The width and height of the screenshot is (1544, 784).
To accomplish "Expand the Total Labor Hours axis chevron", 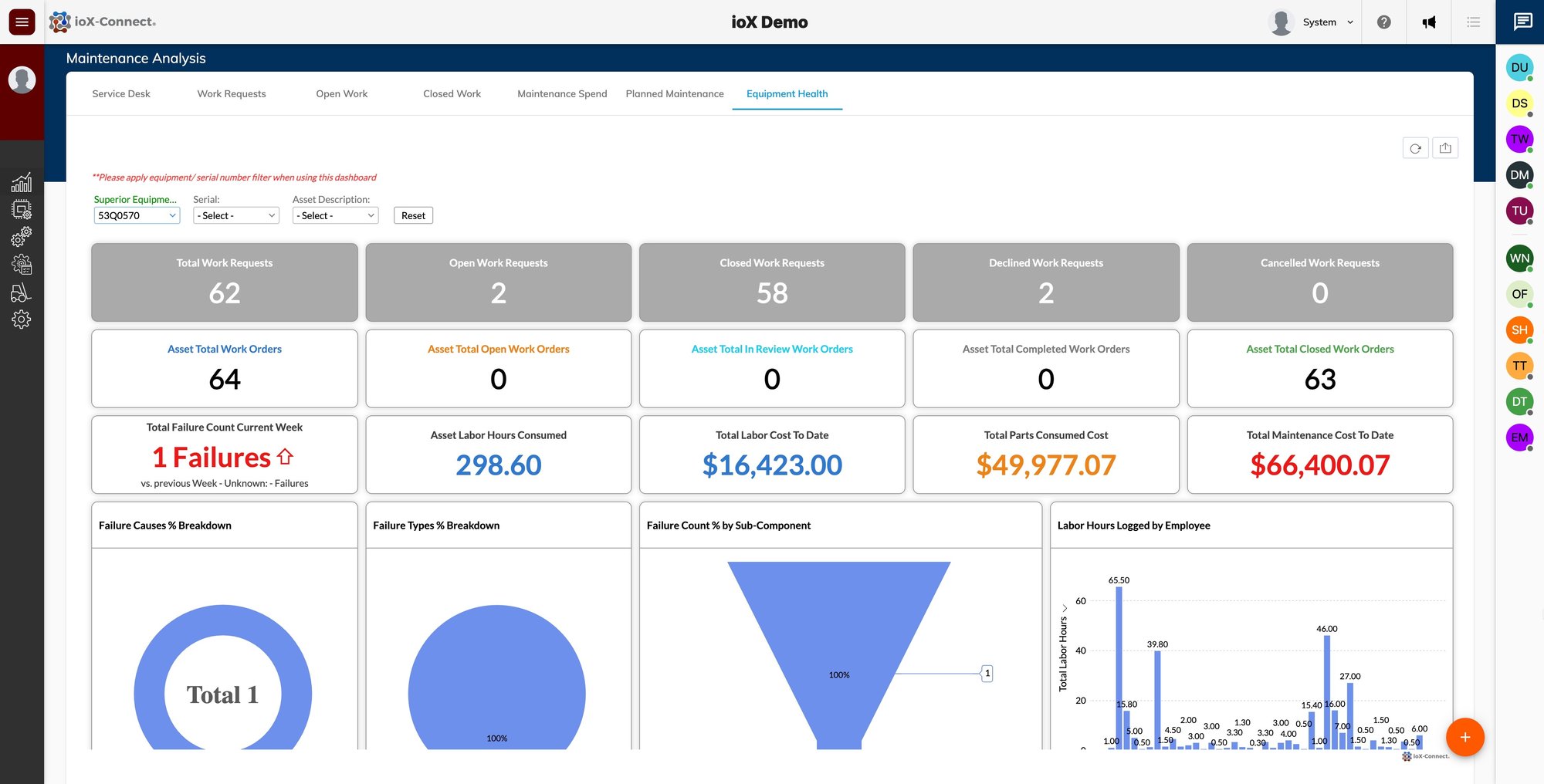I will point(1064,608).
